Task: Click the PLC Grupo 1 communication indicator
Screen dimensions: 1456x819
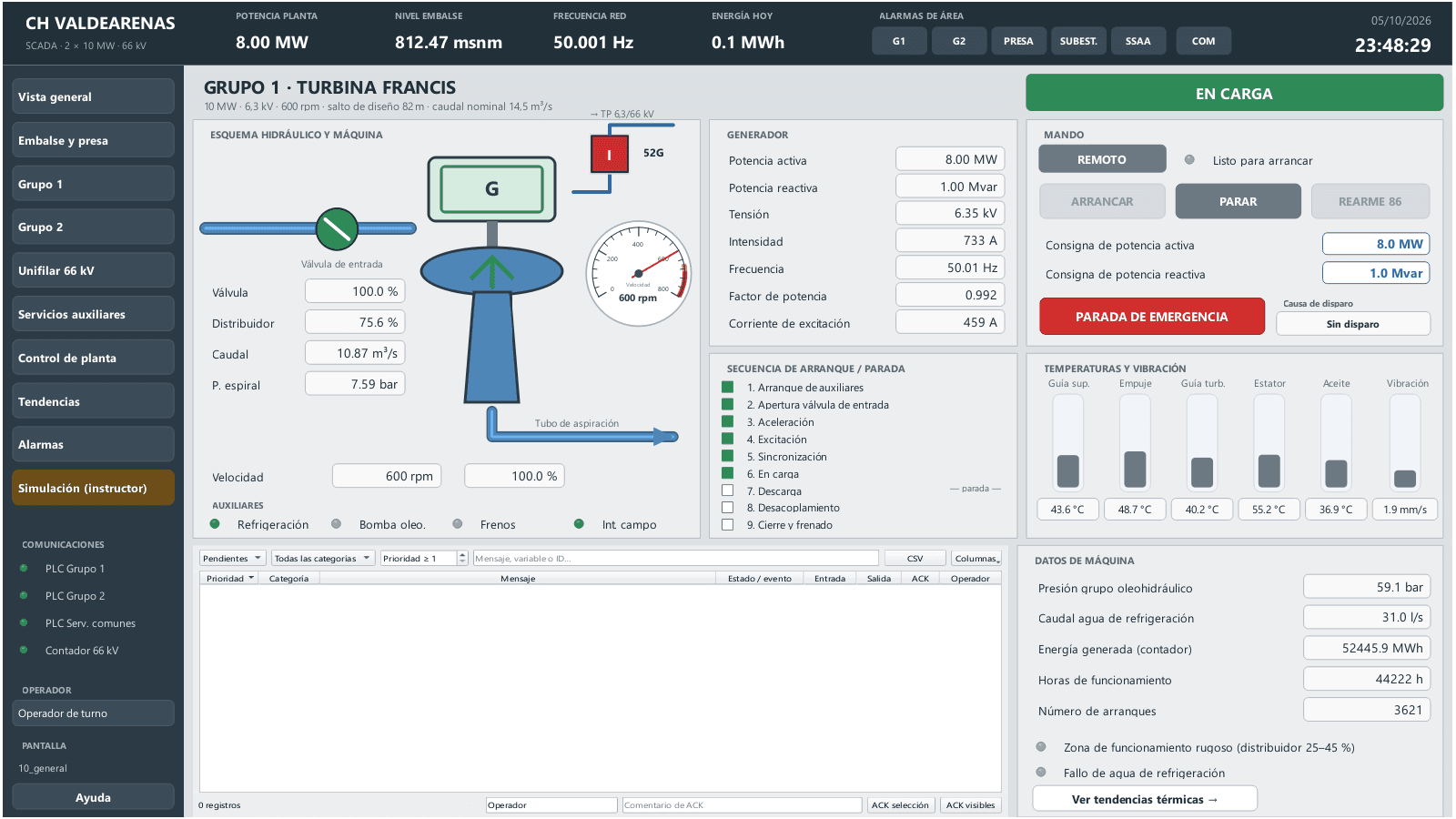Action: (x=24, y=569)
